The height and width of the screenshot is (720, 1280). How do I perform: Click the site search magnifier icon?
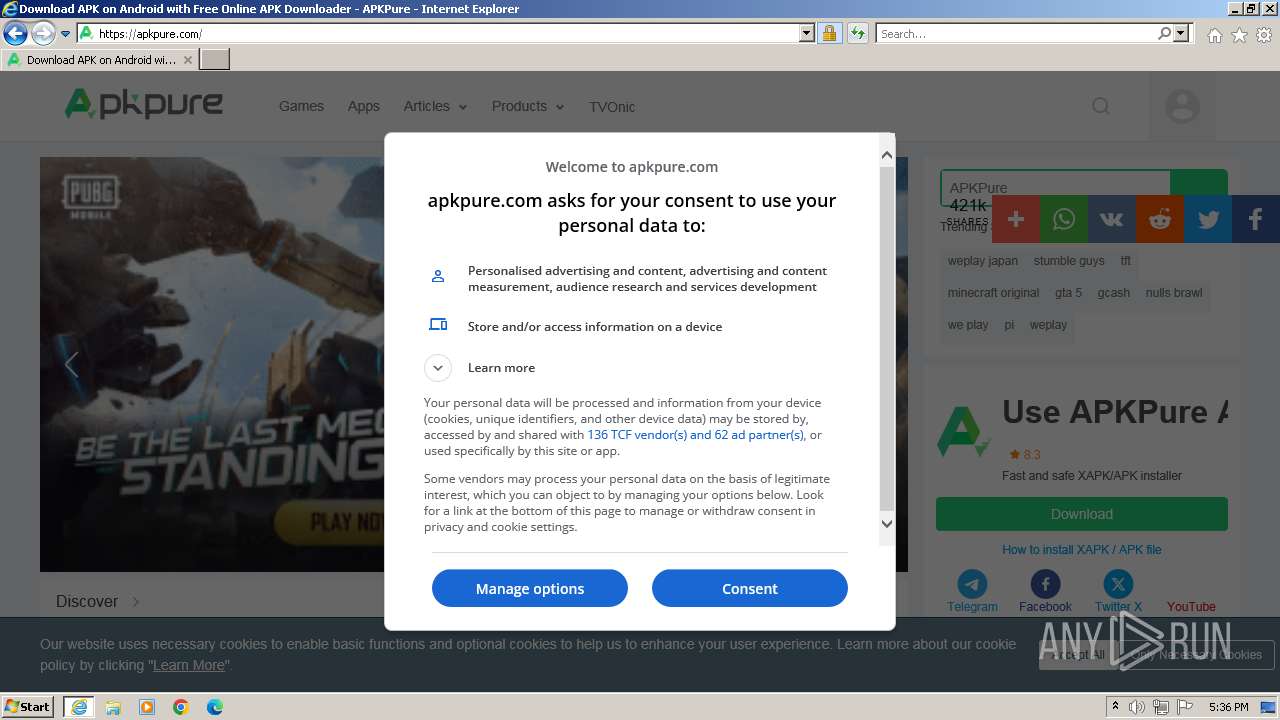(1101, 106)
